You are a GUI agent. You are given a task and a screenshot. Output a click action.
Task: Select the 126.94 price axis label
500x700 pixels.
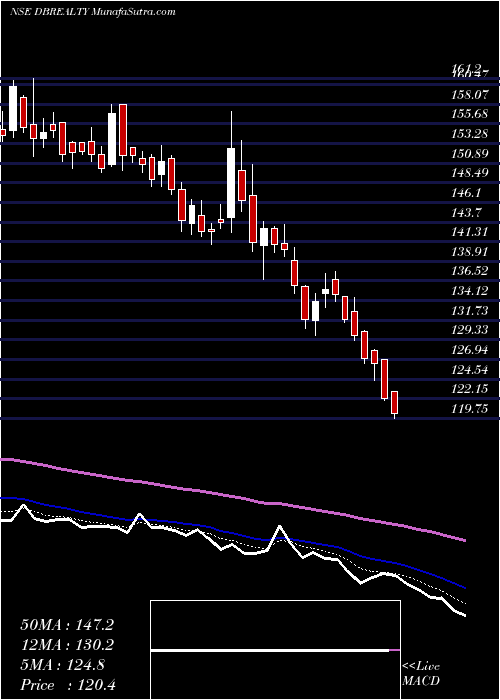click(x=470, y=350)
